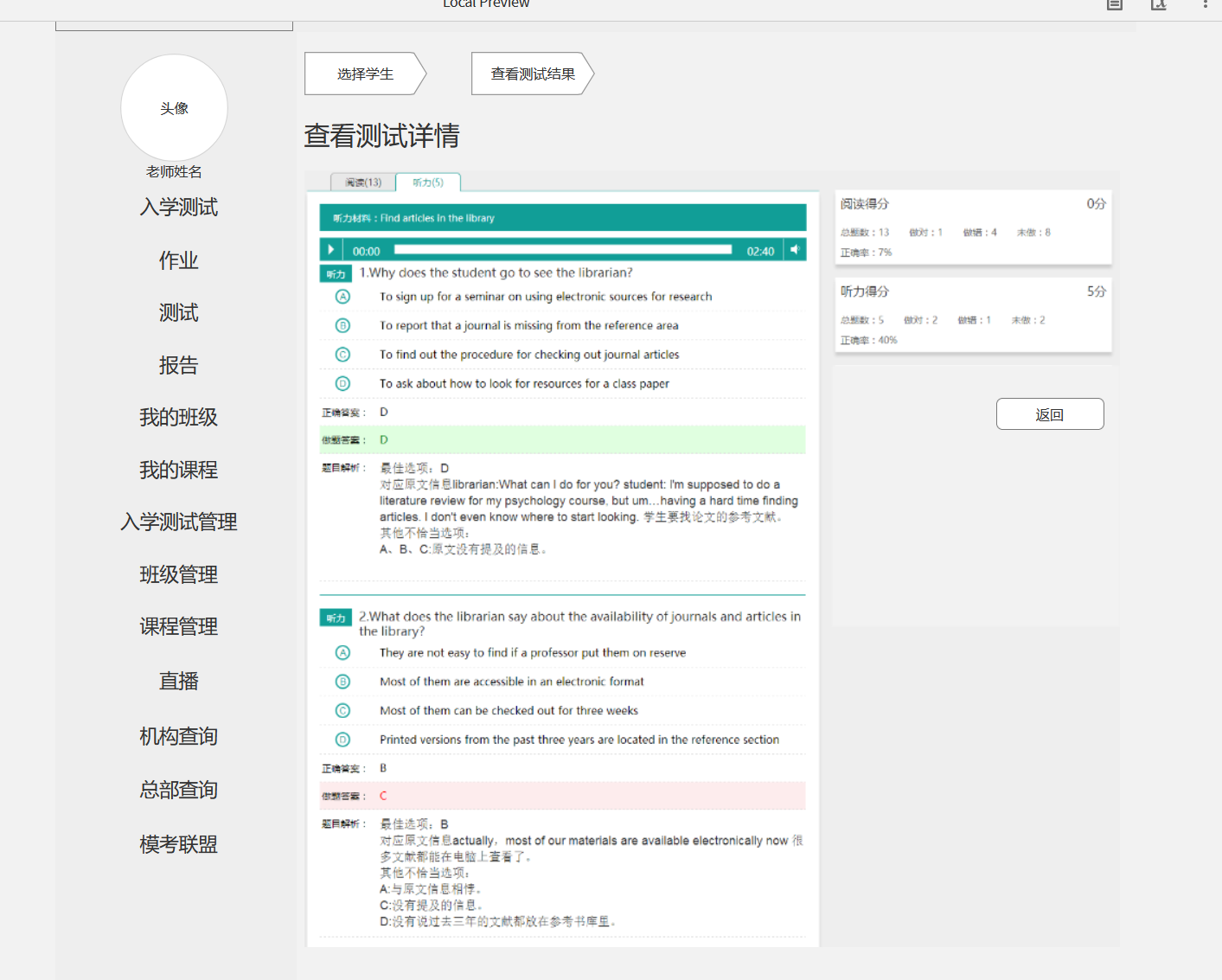Click the 阅读得分 score card
Viewport: 1222px width, 980px height.
coord(973,227)
